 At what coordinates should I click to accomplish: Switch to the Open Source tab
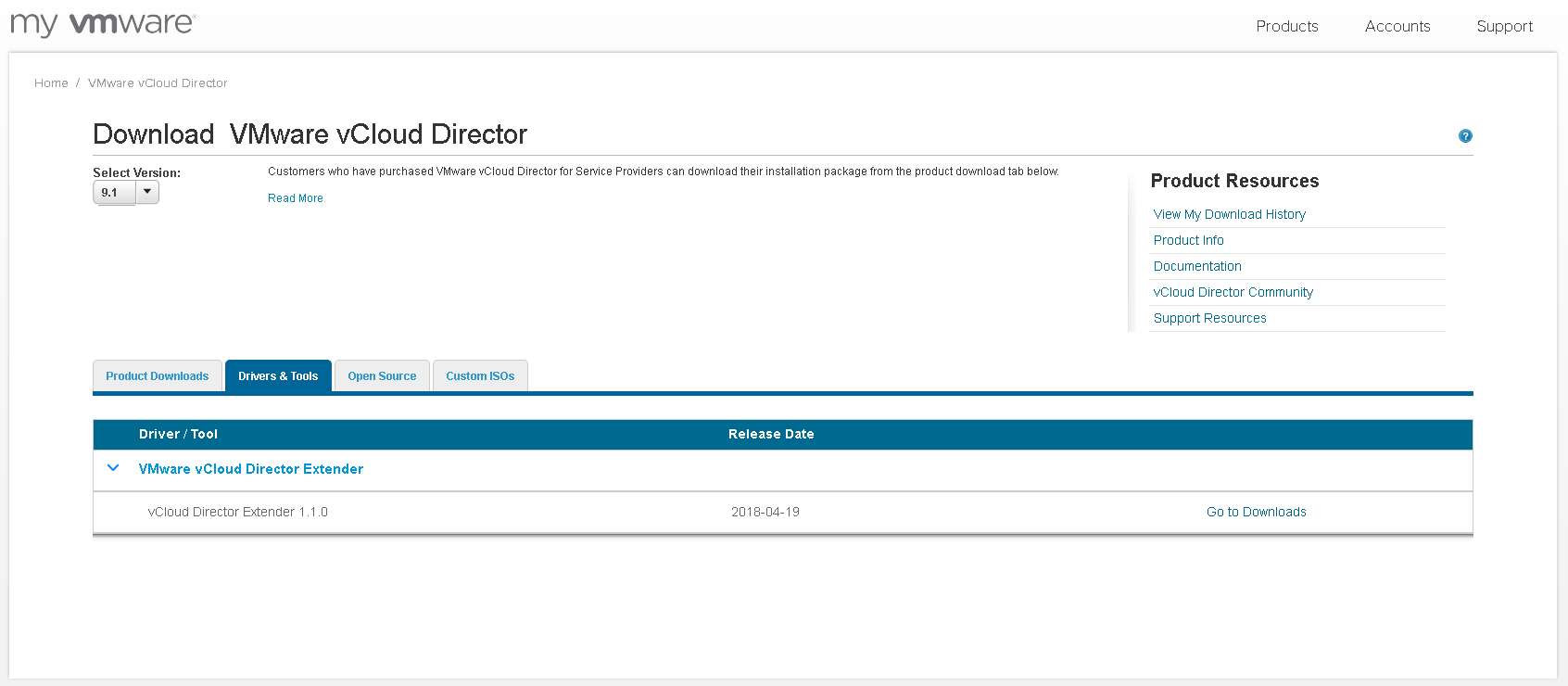(382, 375)
